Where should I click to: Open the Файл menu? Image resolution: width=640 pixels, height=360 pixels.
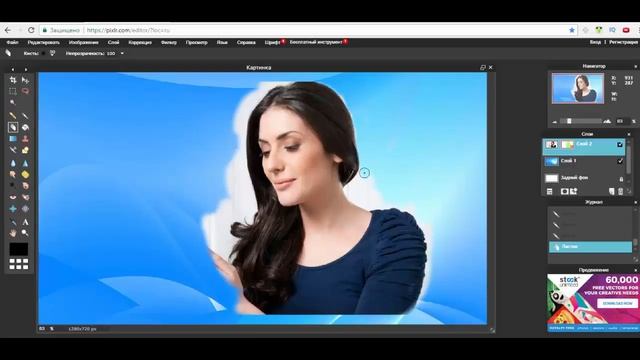[x=12, y=42]
